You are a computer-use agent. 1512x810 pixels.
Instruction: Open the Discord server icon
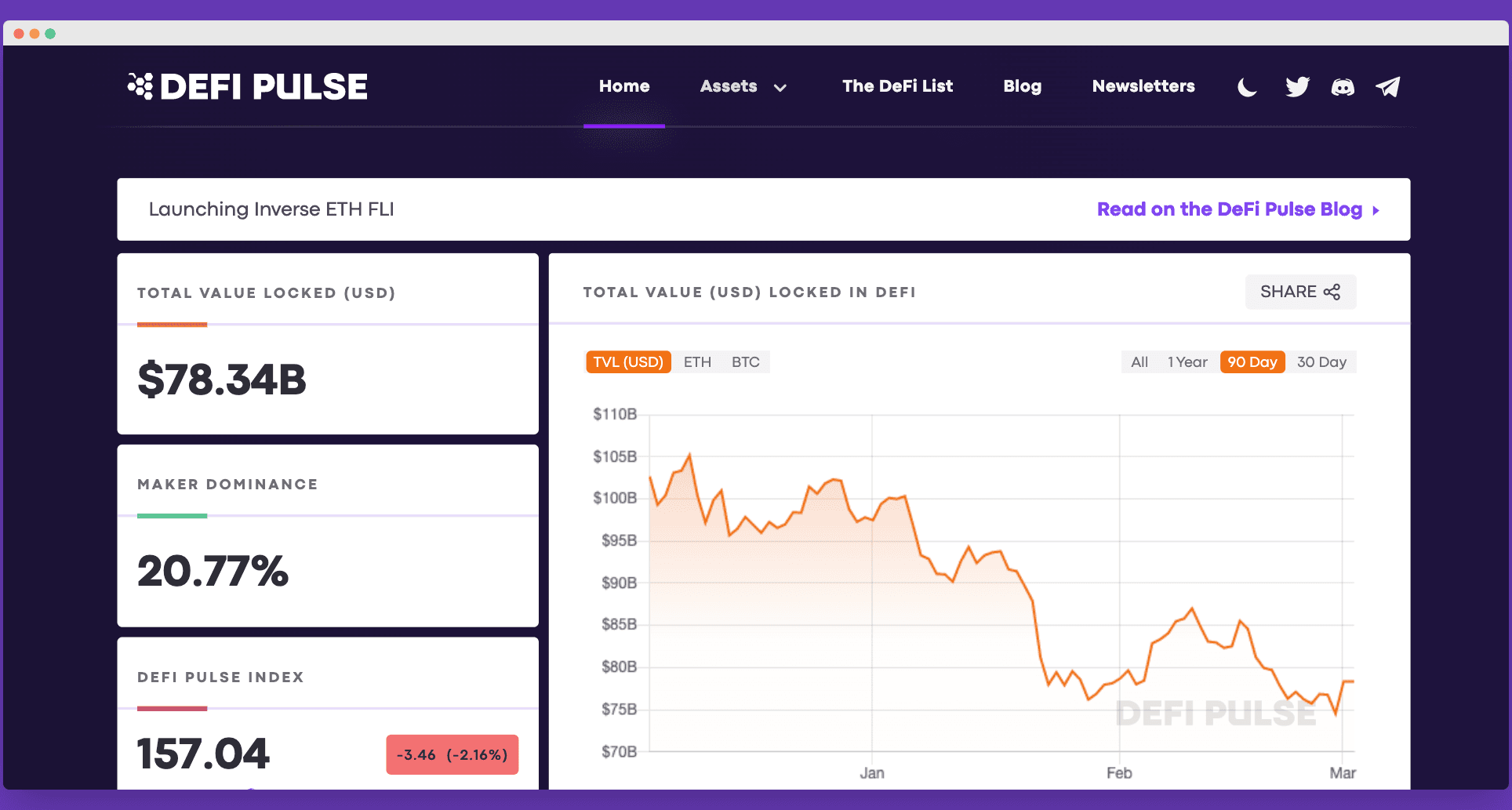pos(1343,87)
